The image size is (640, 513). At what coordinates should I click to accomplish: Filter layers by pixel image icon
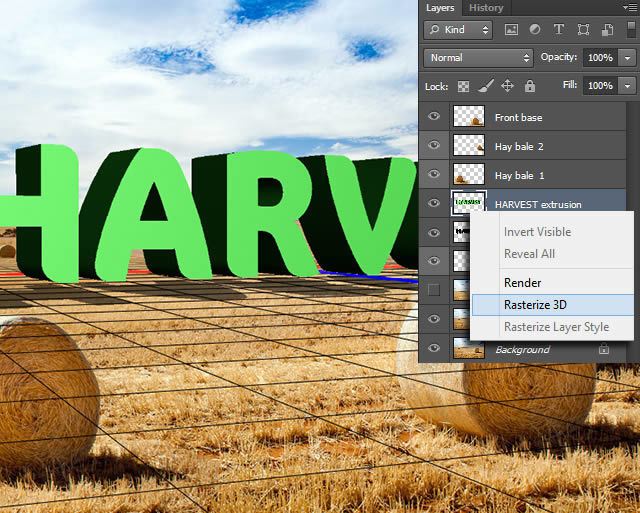click(x=511, y=29)
